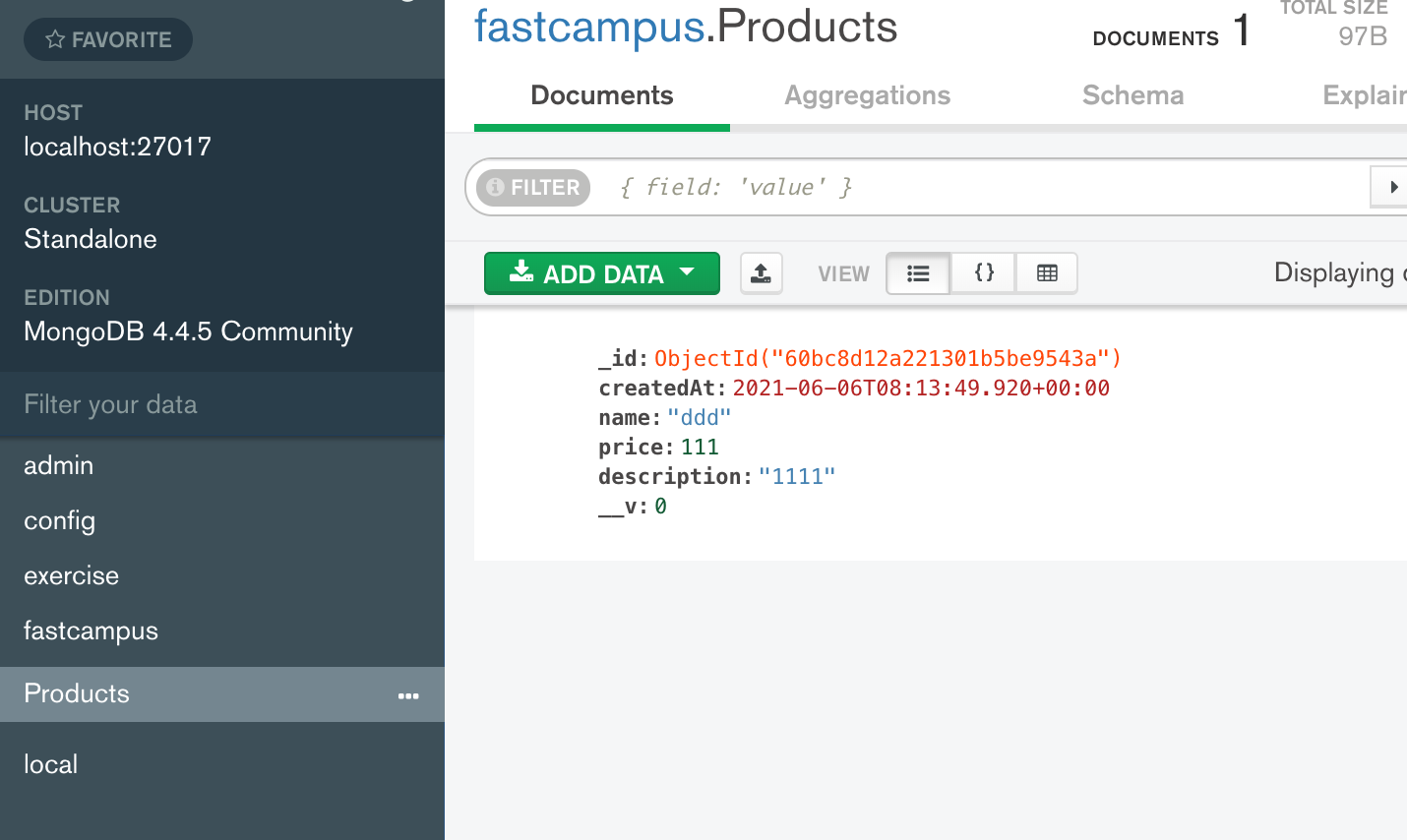The height and width of the screenshot is (840, 1407).
Task: Switch to the Schema tab
Action: tap(1132, 95)
